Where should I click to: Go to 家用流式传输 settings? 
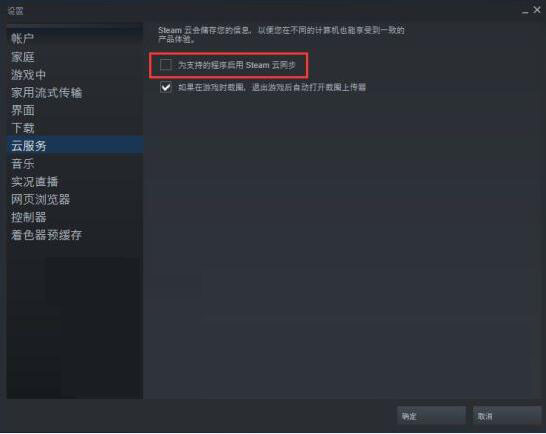46,93
